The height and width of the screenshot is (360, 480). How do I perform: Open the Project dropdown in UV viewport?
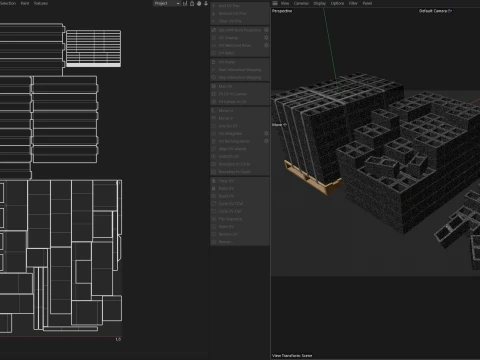167,3
